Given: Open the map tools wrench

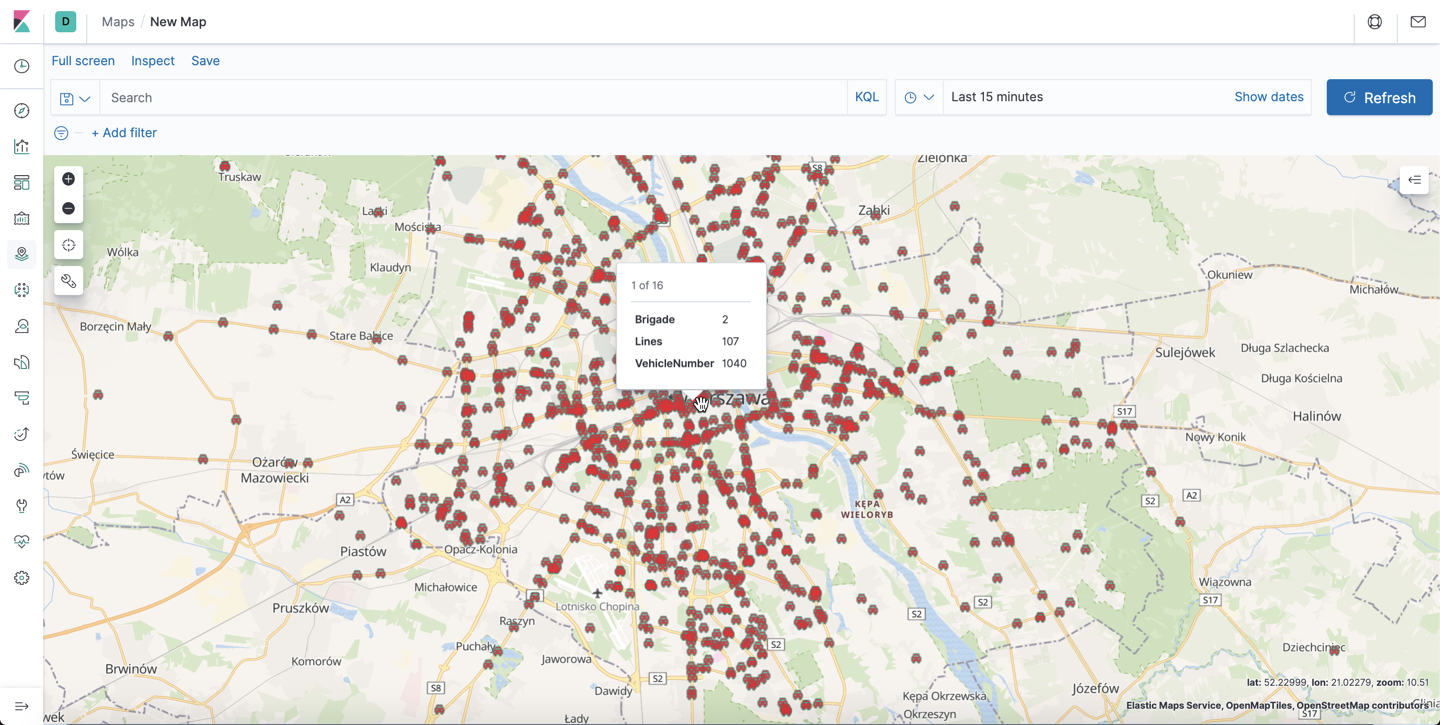Looking at the screenshot, I should (68, 281).
